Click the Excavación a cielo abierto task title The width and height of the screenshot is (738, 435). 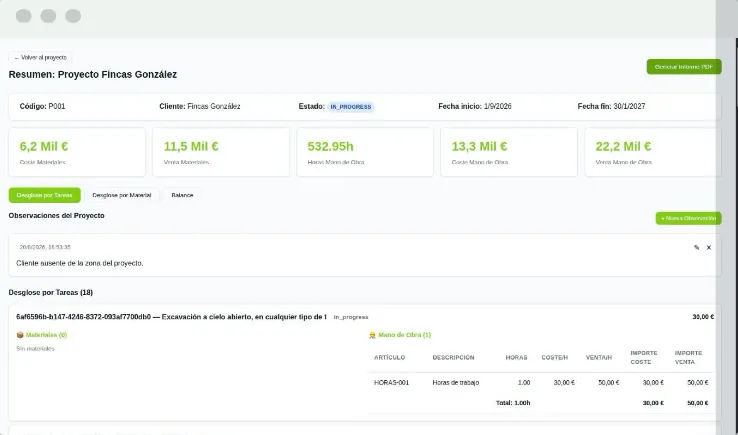tap(171, 317)
